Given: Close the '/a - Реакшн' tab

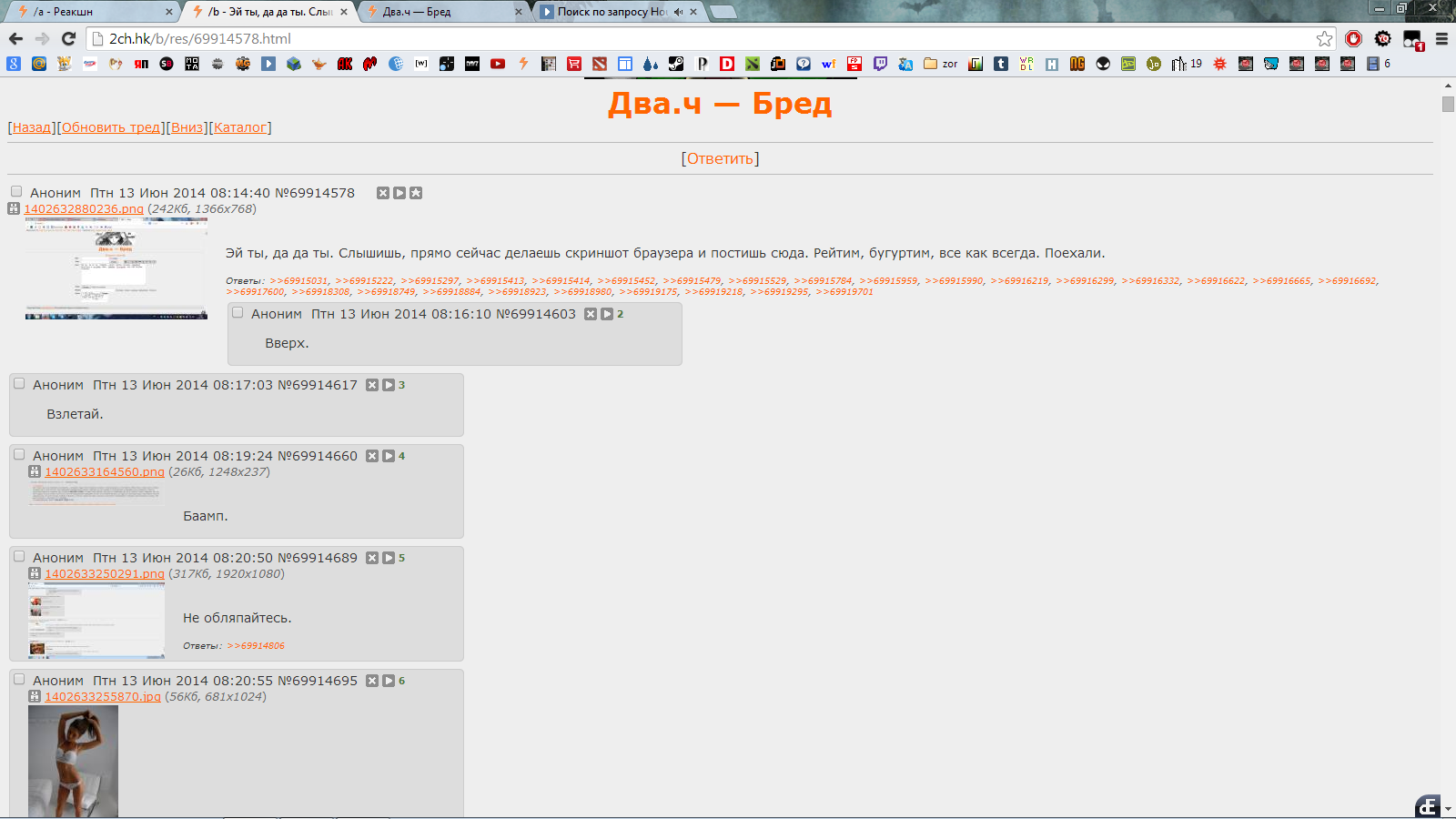Looking at the screenshot, I should coord(168,12).
